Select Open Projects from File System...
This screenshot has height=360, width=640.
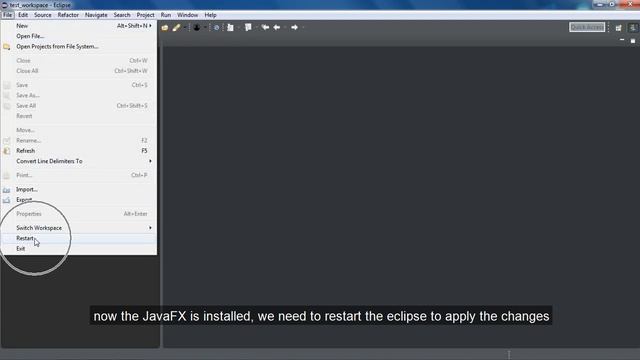click(x=79, y=47)
